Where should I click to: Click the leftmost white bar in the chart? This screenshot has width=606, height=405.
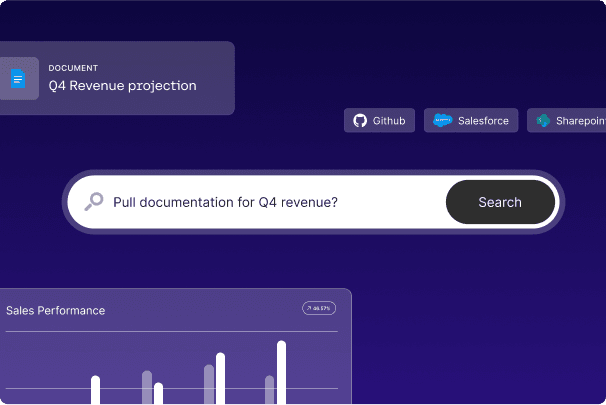[x=96, y=390]
